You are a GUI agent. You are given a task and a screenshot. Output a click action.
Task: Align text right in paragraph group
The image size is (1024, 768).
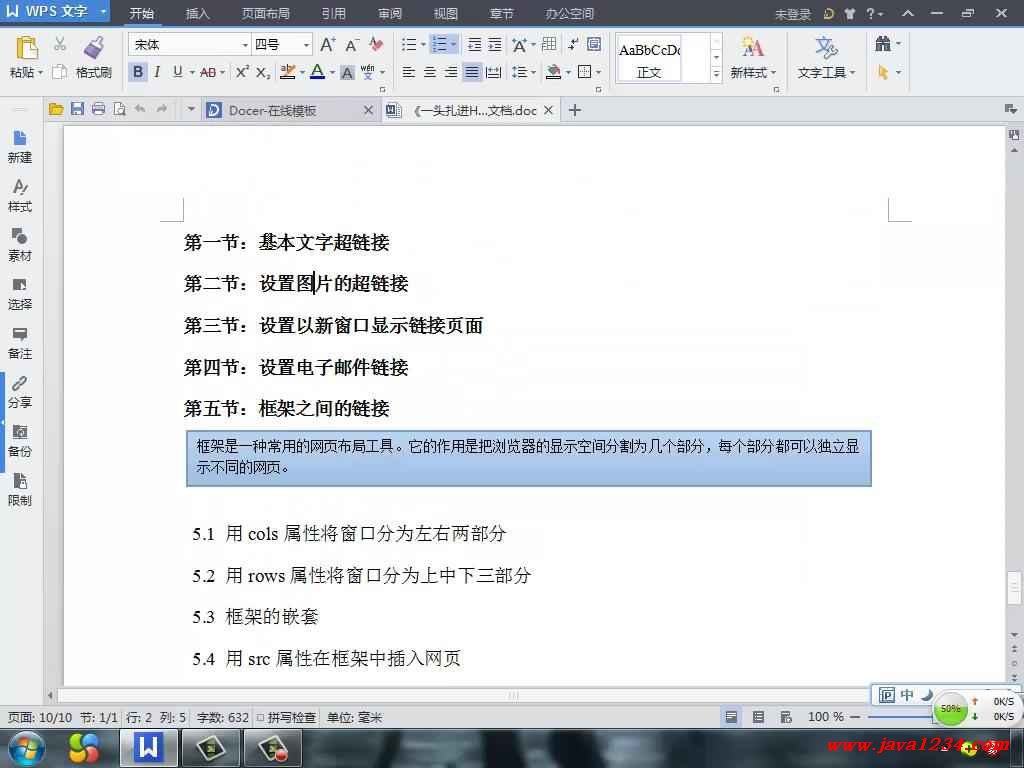tap(451, 72)
